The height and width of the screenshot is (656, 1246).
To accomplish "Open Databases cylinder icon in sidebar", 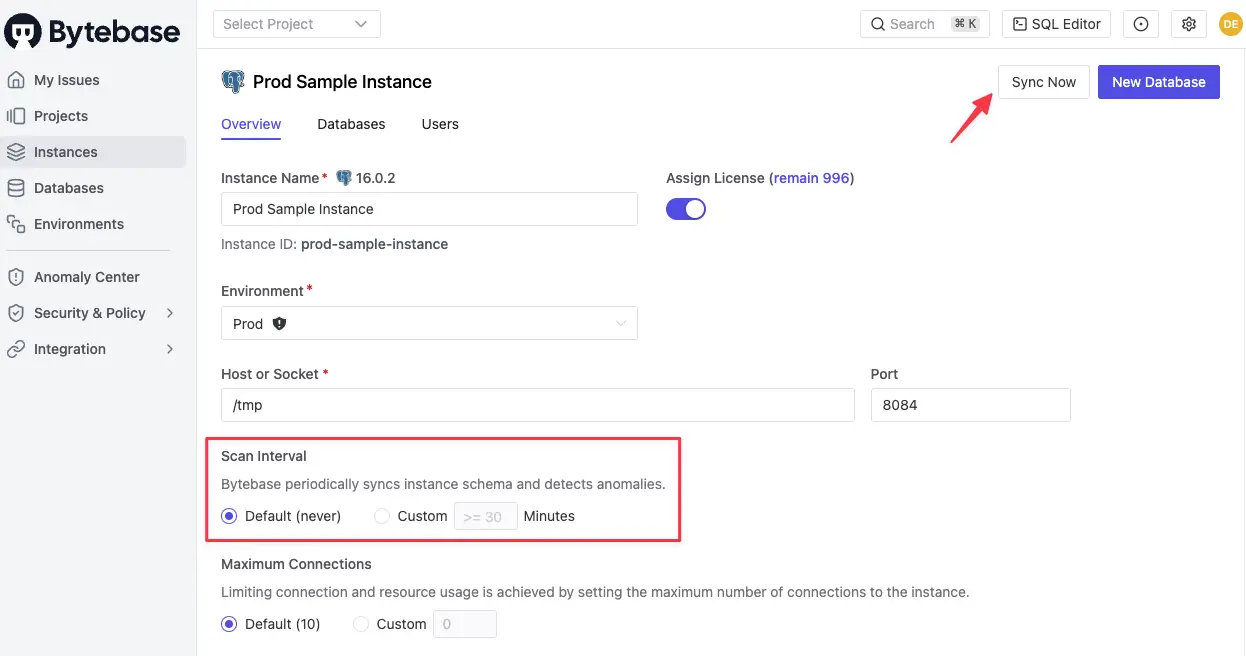I will (16, 188).
